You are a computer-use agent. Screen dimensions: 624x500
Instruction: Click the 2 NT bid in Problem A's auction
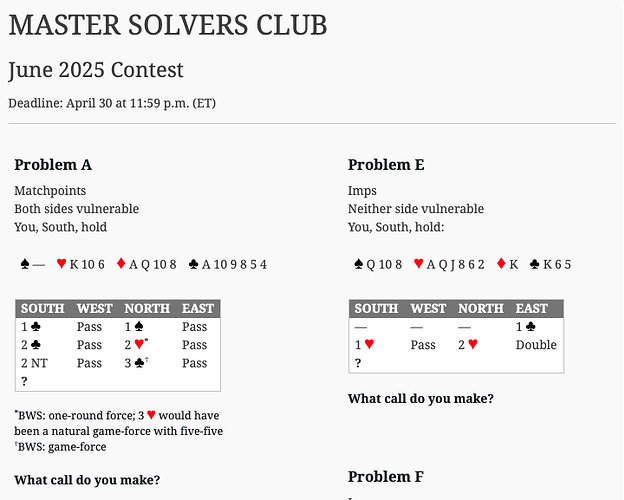[36, 363]
